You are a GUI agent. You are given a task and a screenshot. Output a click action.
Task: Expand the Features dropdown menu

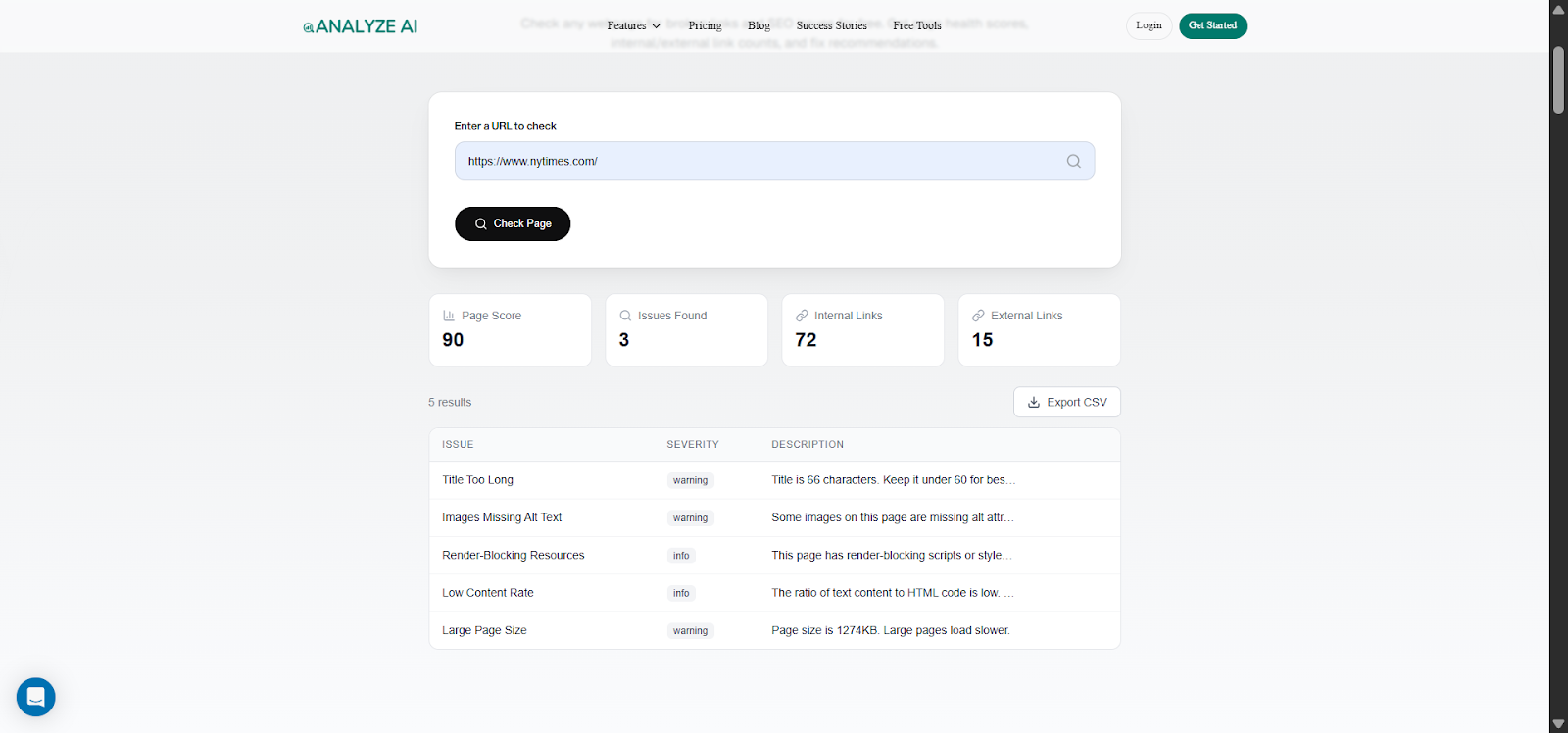pos(633,26)
